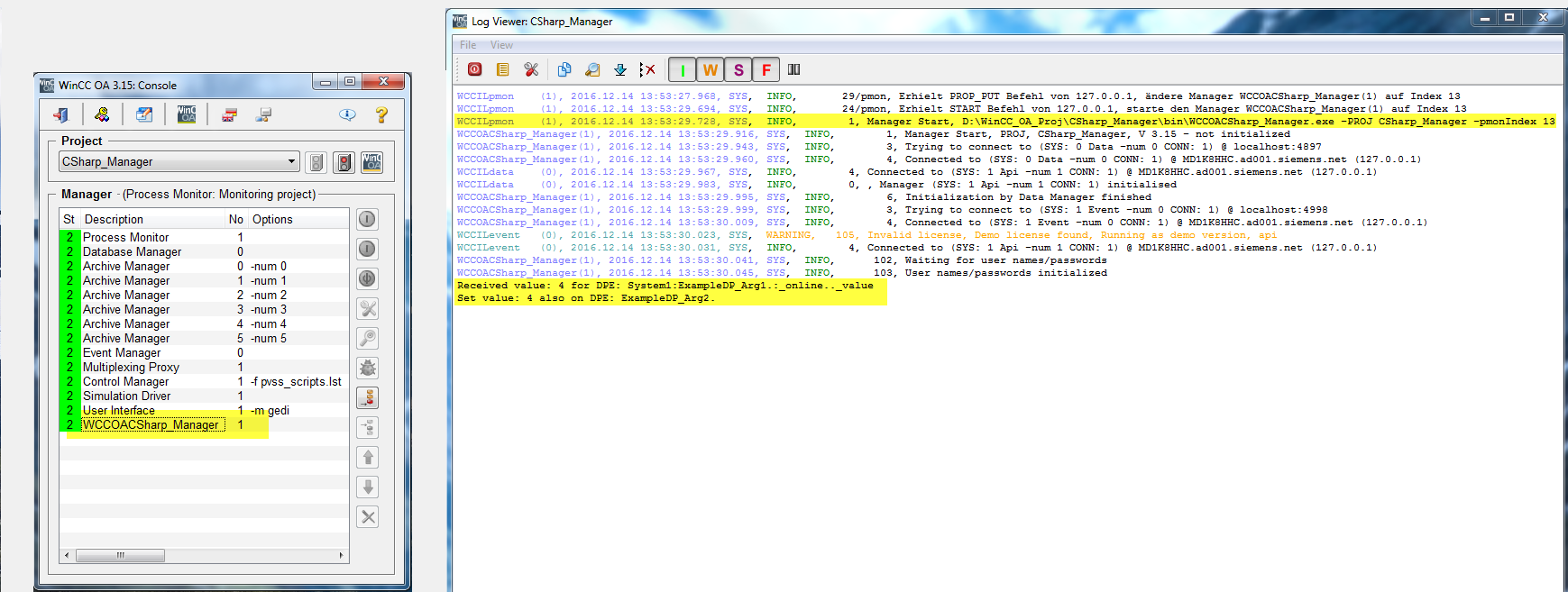1568x592 pixels.
Task: Open the CSharp_Manager project dropdown
Action: pyautogui.click(x=179, y=161)
